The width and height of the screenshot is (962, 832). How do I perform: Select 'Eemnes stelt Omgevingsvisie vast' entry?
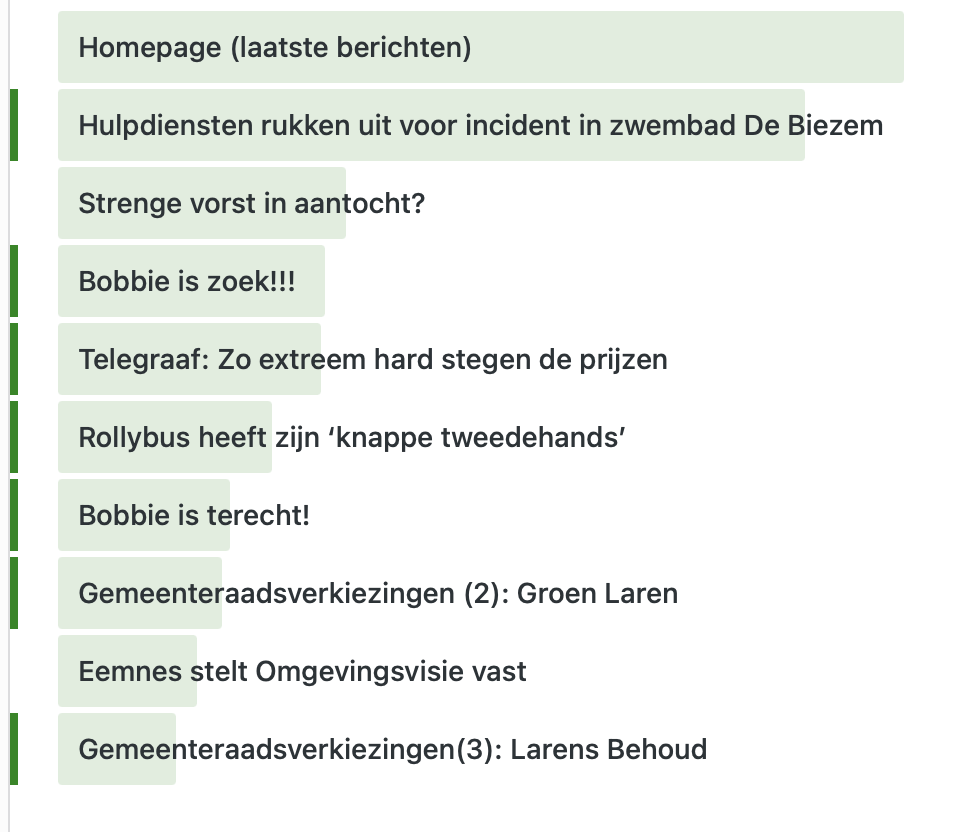pos(302,672)
